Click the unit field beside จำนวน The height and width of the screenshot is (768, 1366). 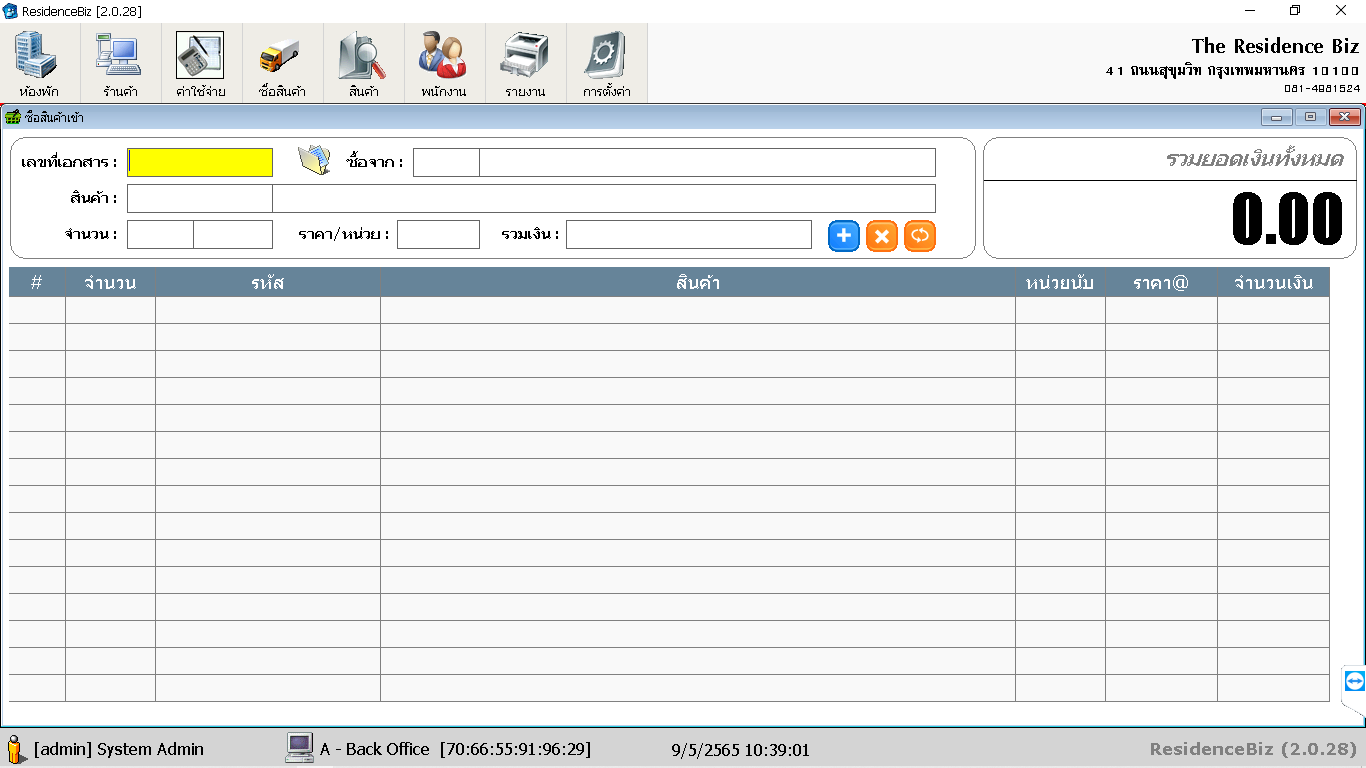click(x=233, y=234)
